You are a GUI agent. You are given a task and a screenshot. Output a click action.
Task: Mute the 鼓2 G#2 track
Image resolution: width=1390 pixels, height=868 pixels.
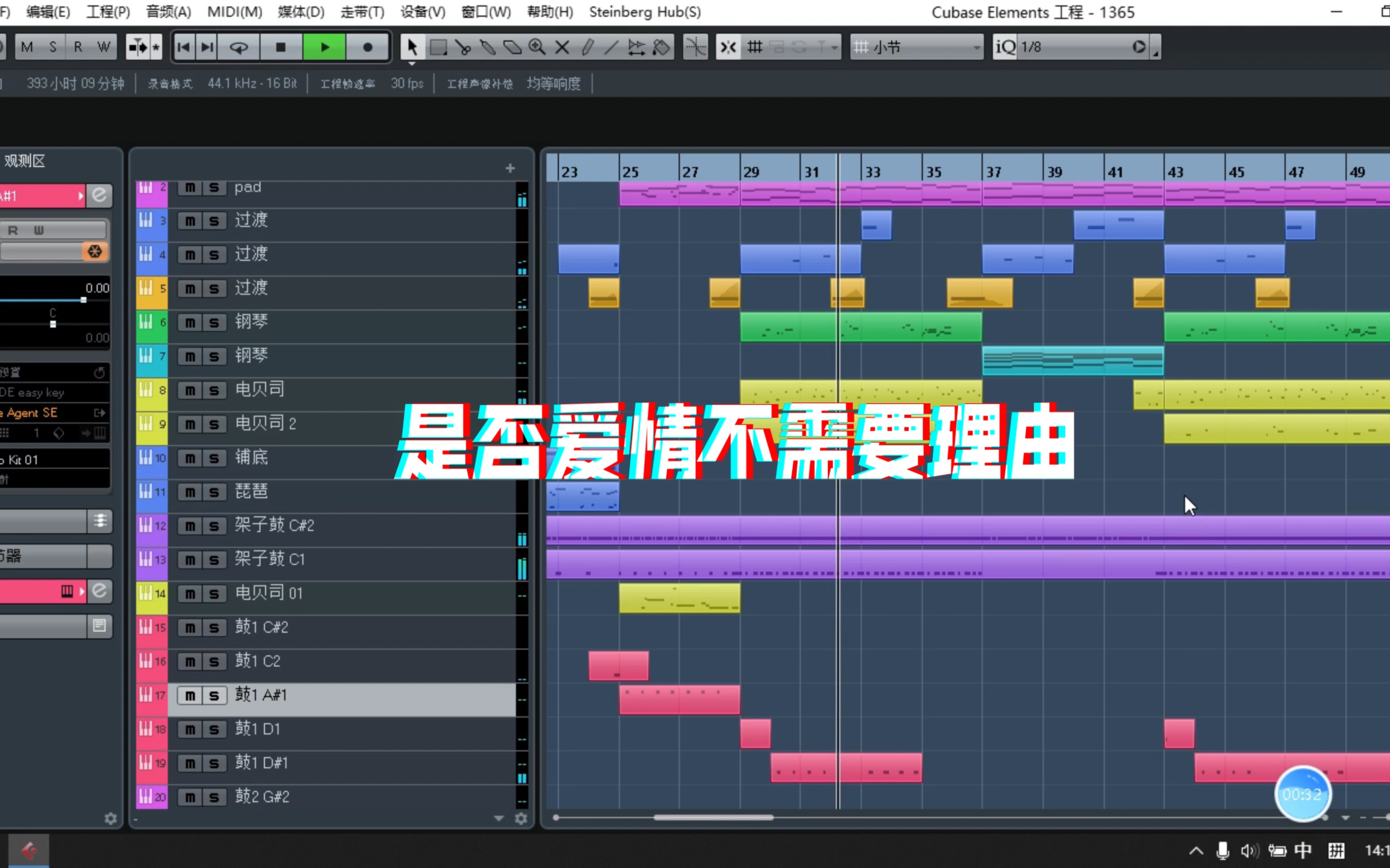point(190,797)
